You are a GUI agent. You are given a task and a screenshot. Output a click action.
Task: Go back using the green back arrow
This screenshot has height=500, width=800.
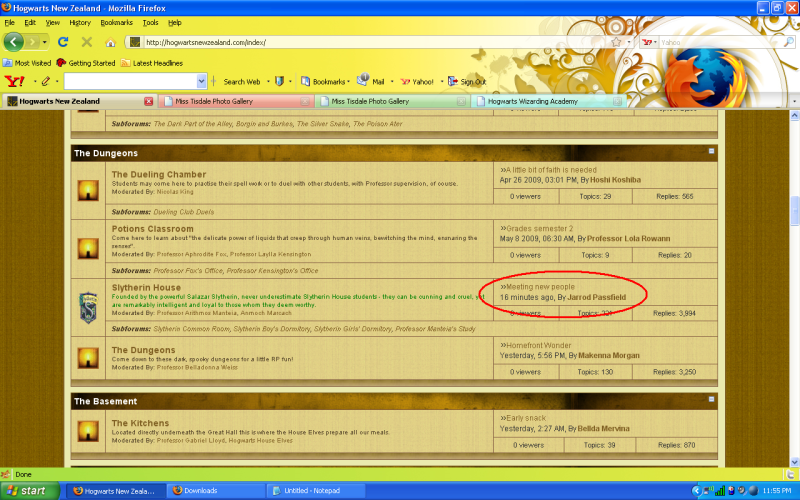(14, 42)
